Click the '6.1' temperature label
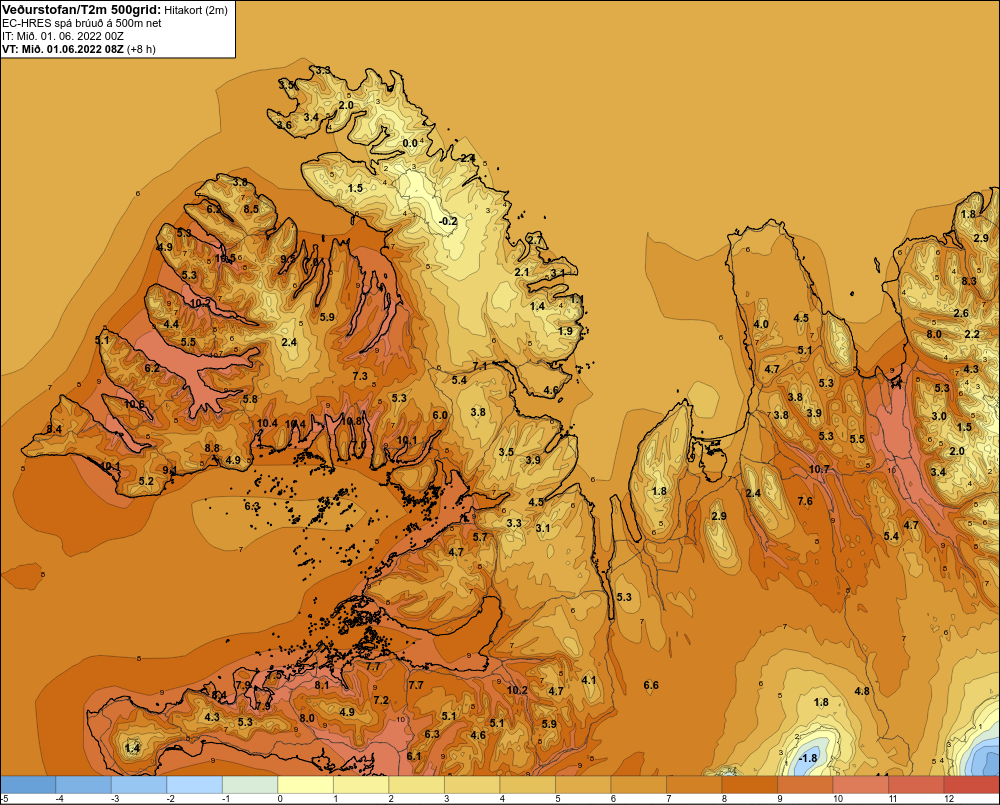This screenshot has width=1000, height=805. pyautogui.click(x=414, y=756)
